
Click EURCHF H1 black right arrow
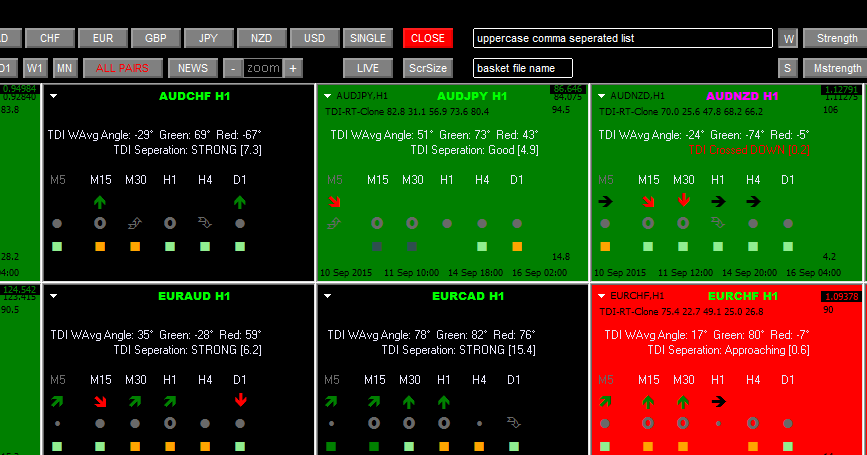click(x=718, y=402)
